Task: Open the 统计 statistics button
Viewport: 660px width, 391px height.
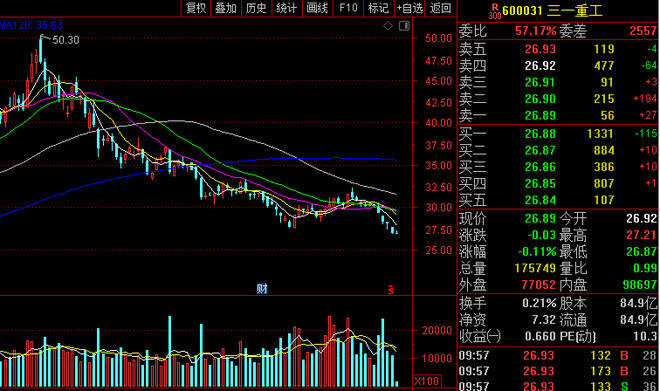Action: tap(286, 8)
